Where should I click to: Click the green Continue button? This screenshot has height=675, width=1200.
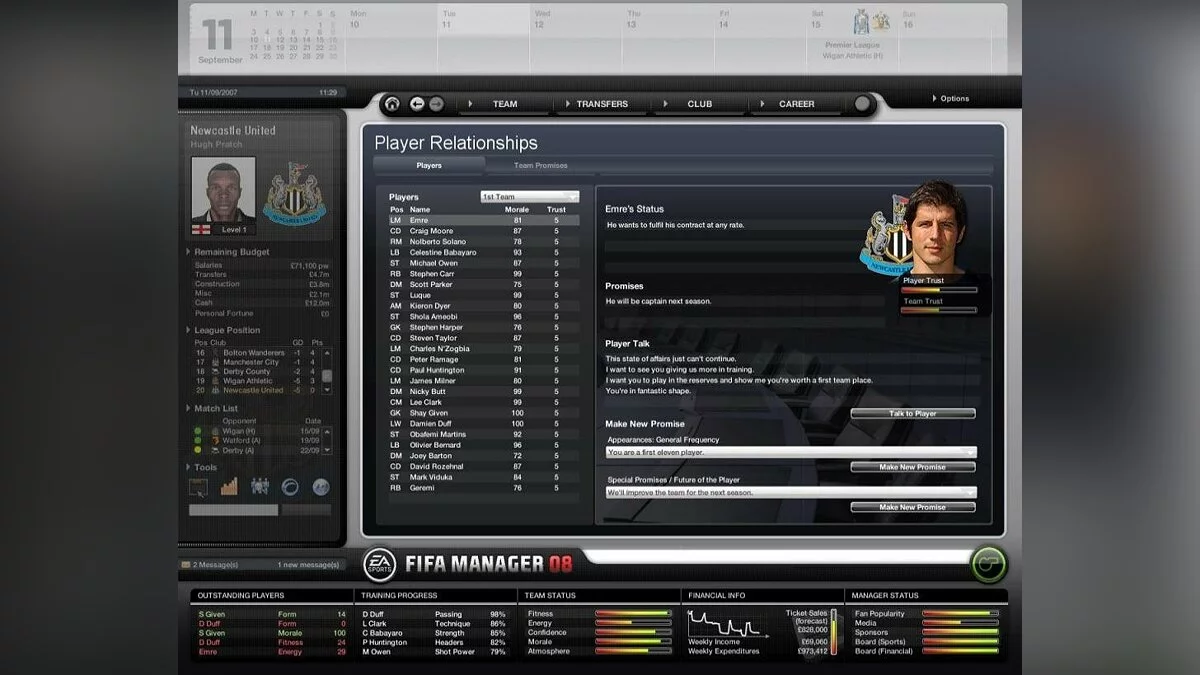pyautogui.click(x=988, y=565)
